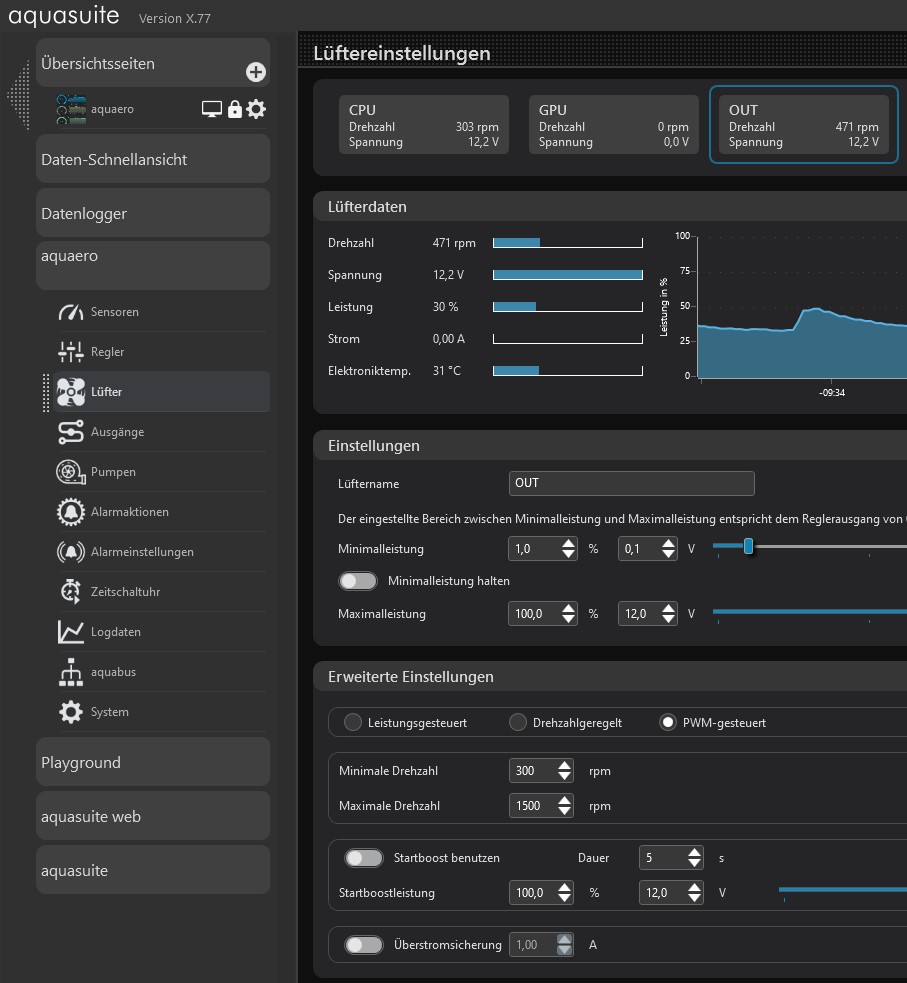Image resolution: width=907 pixels, height=983 pixels.
Task: Click the aquabus network icon
Action: [x=71, y=672]
